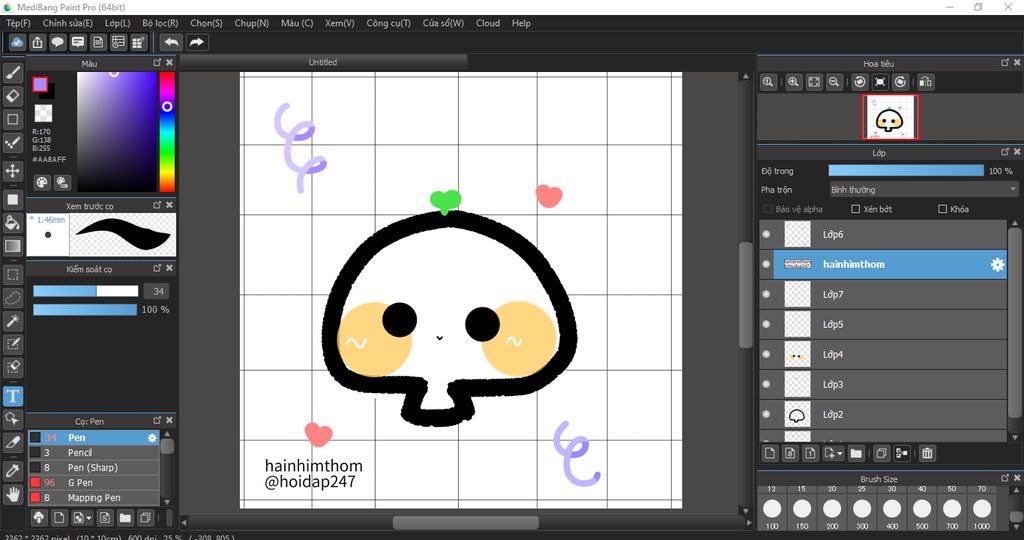Click the Redo arrow in top toolbar

tap(196, 42)
